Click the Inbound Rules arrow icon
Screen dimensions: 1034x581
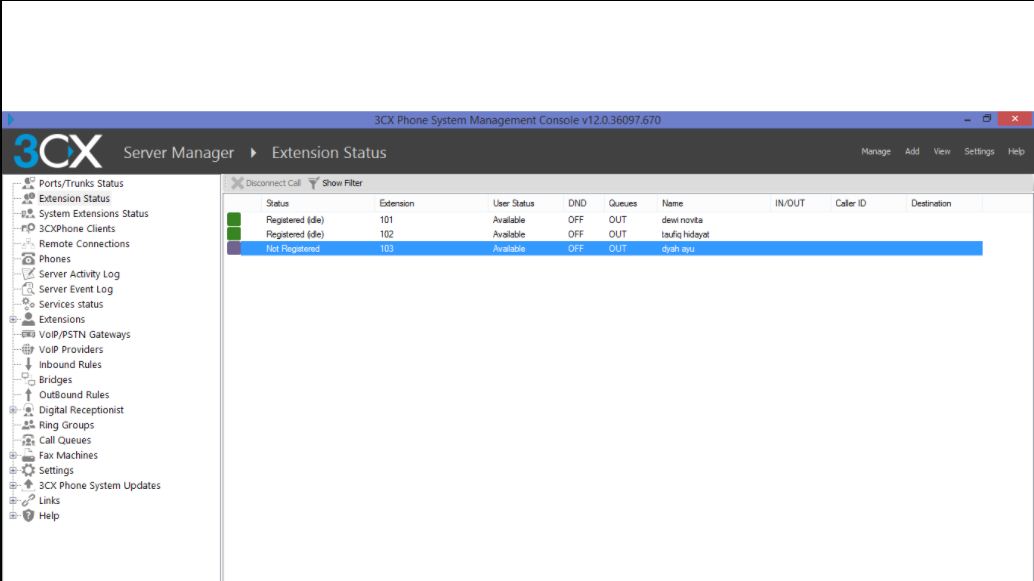[x=28, y=364]
